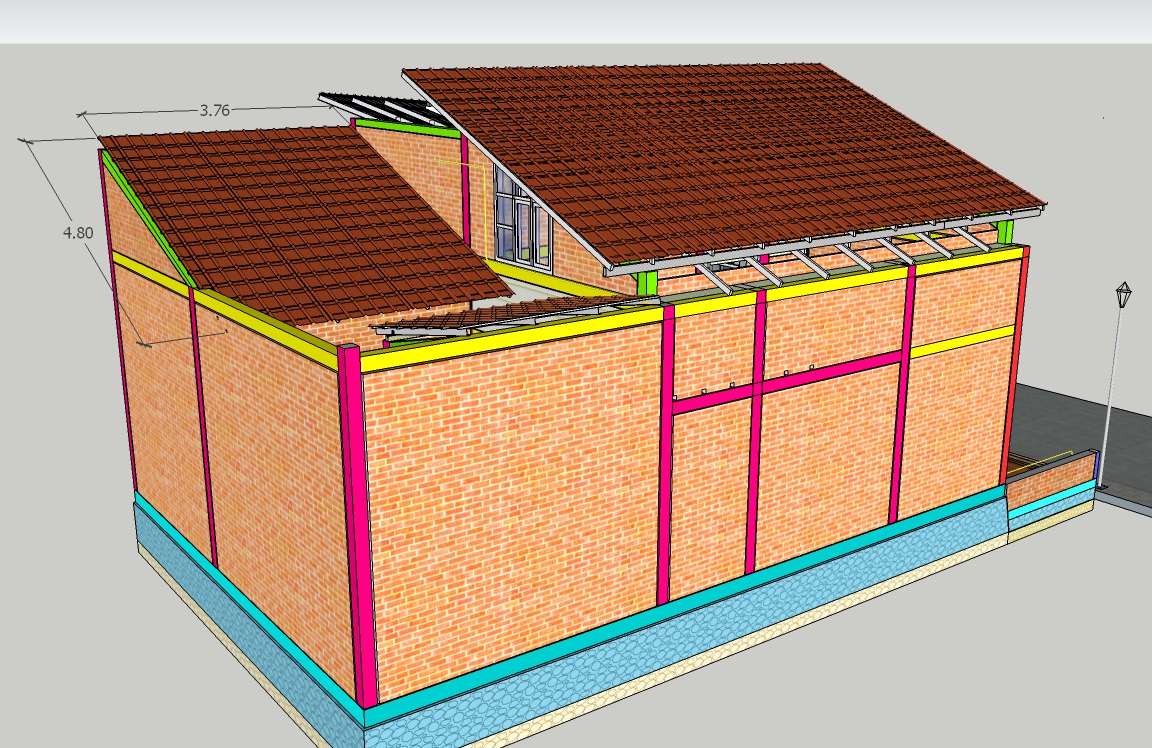Select the green post under the right roof edge
The height and width of the screenshot is (748, 1152).
coord(646,282)
